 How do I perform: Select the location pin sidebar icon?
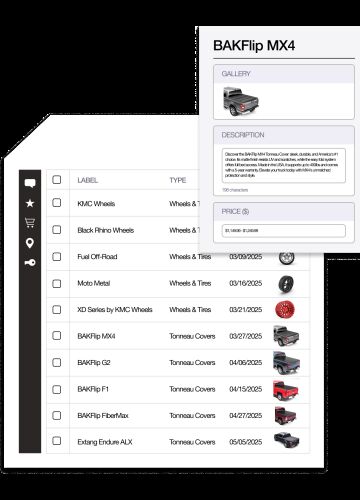30,243
